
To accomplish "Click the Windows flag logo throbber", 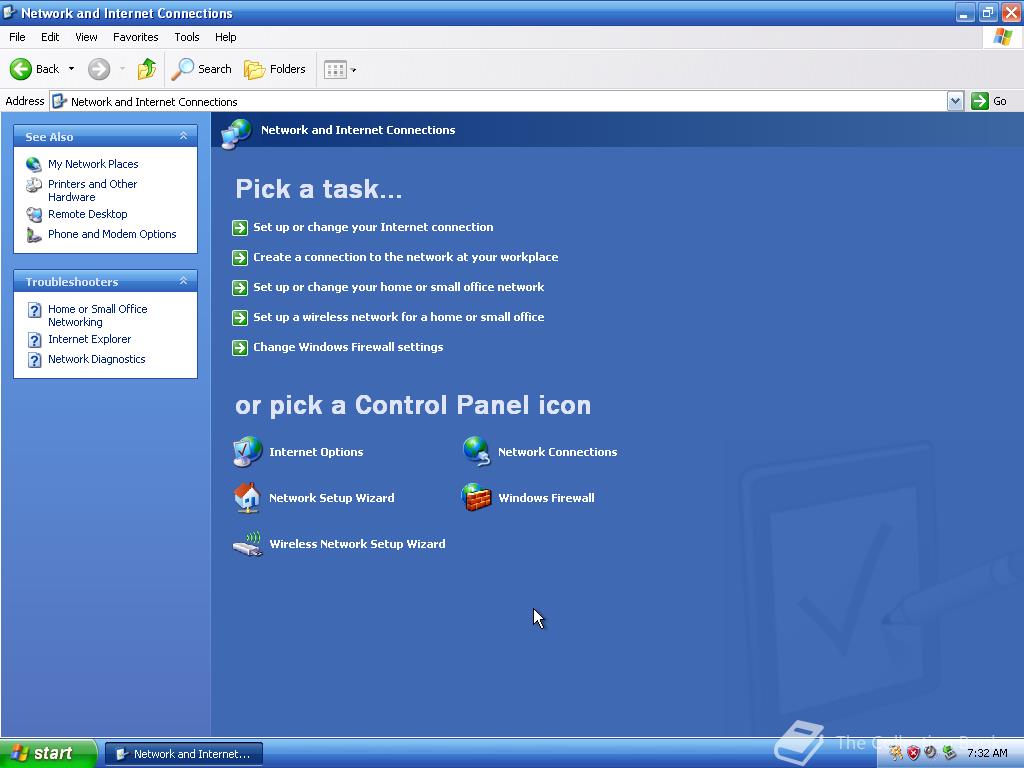I will click(x=1002, y=37).
